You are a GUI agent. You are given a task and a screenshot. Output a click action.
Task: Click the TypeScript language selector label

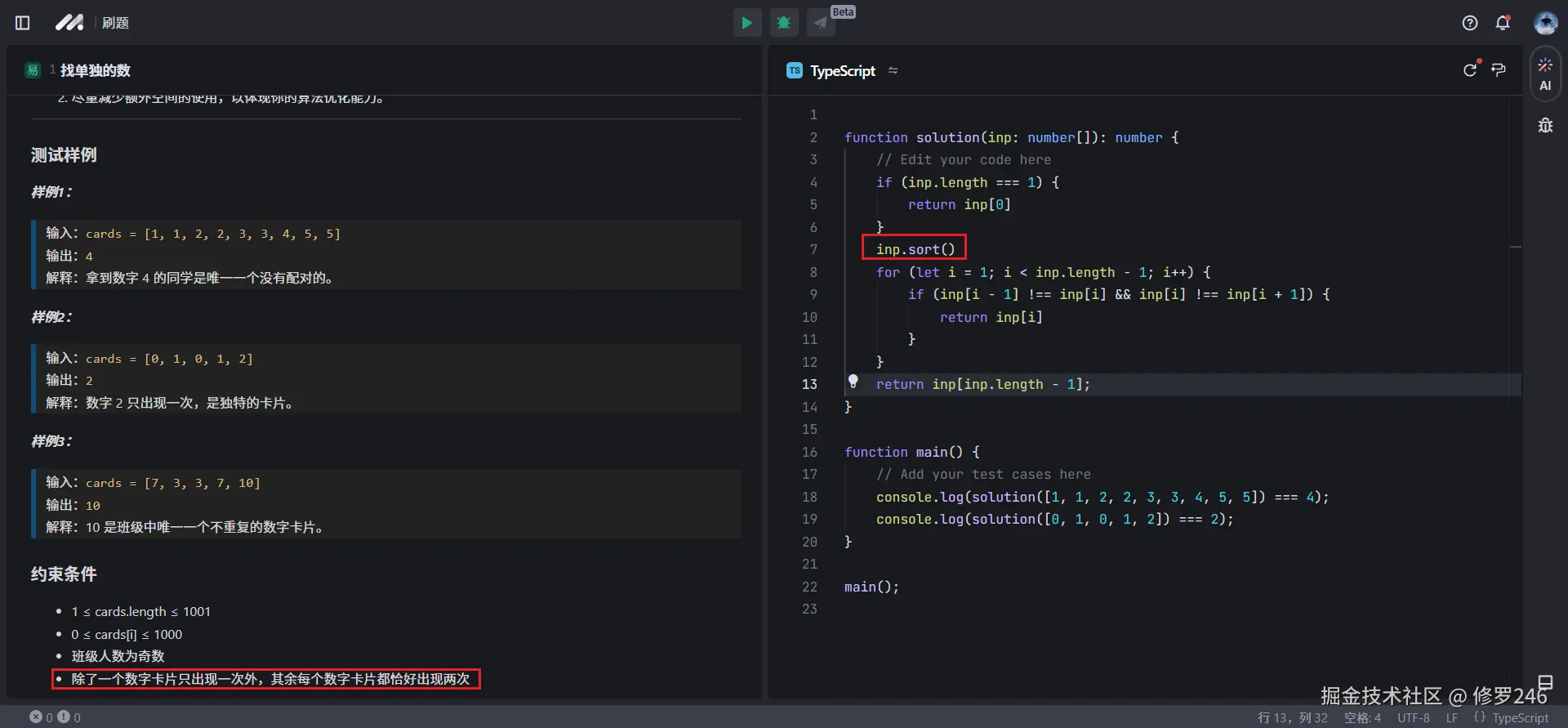coord(842,71)
